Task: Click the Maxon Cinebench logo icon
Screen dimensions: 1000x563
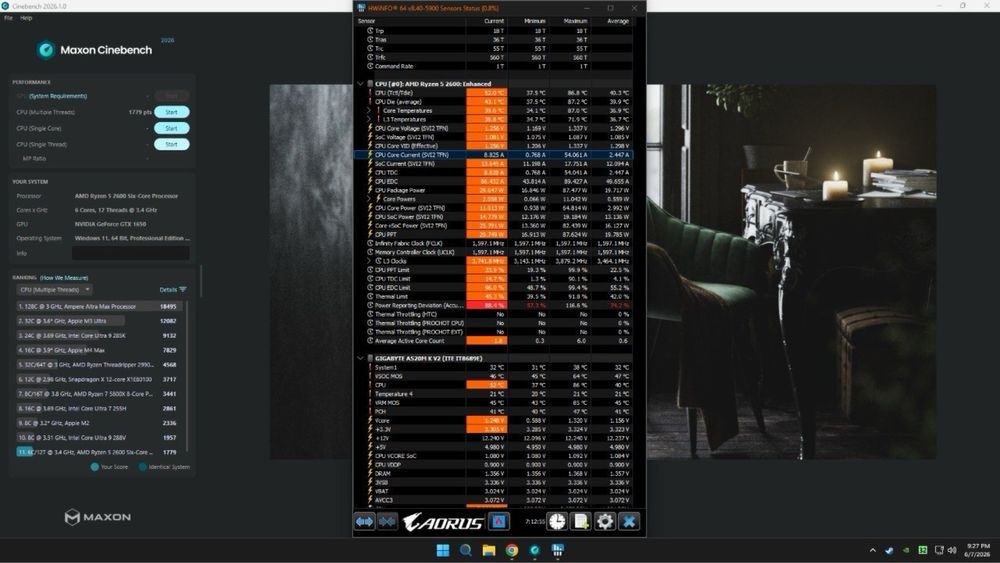Action: pyautogui.click(x=46, y=50)
